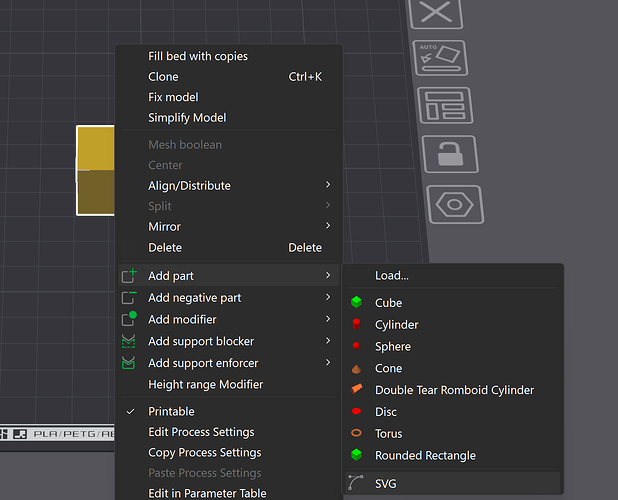Expand the Add support enforcer arrow
The height and width of the screenshot is (500, 618).
(x=328, y=362)
